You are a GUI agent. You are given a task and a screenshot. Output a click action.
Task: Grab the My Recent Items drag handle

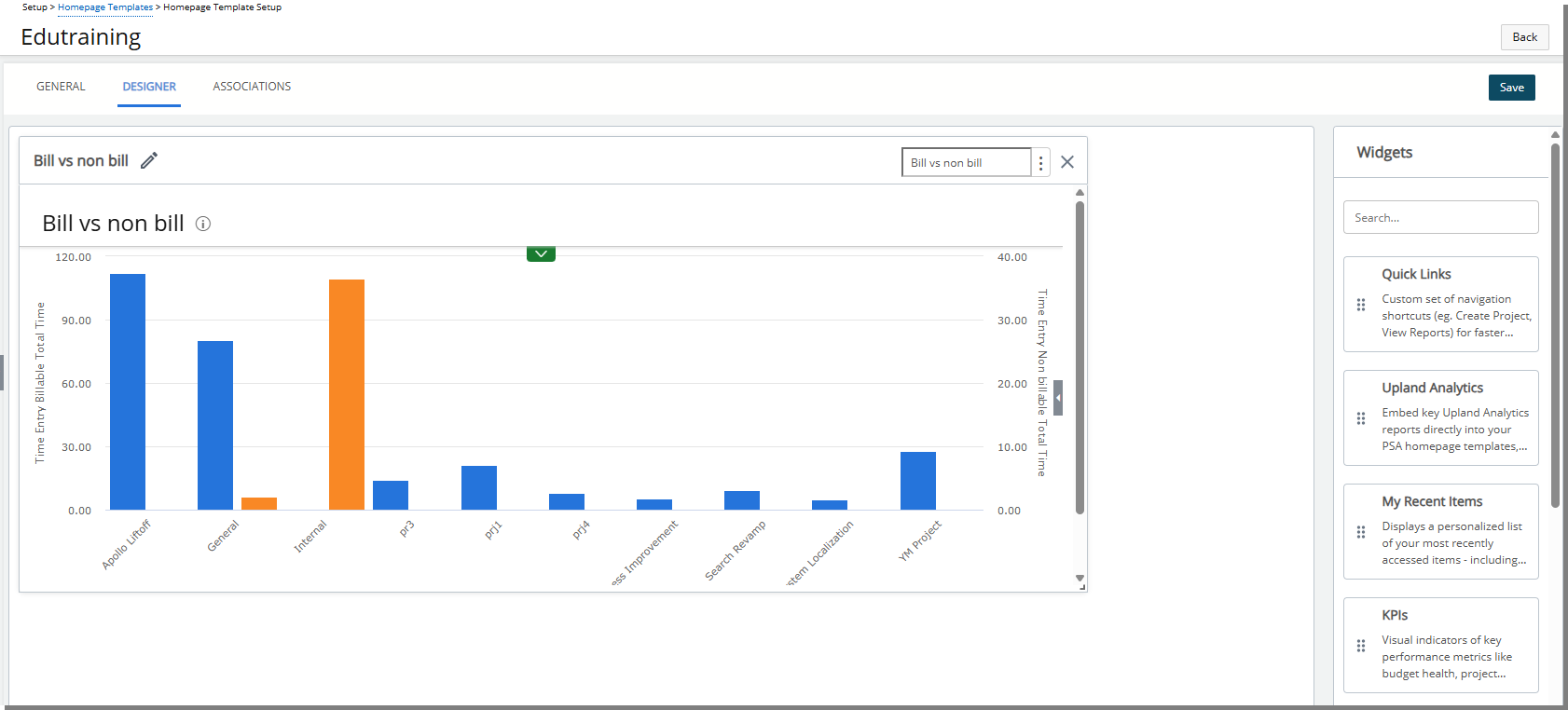pyautogui.click(x=1361, y=532)
